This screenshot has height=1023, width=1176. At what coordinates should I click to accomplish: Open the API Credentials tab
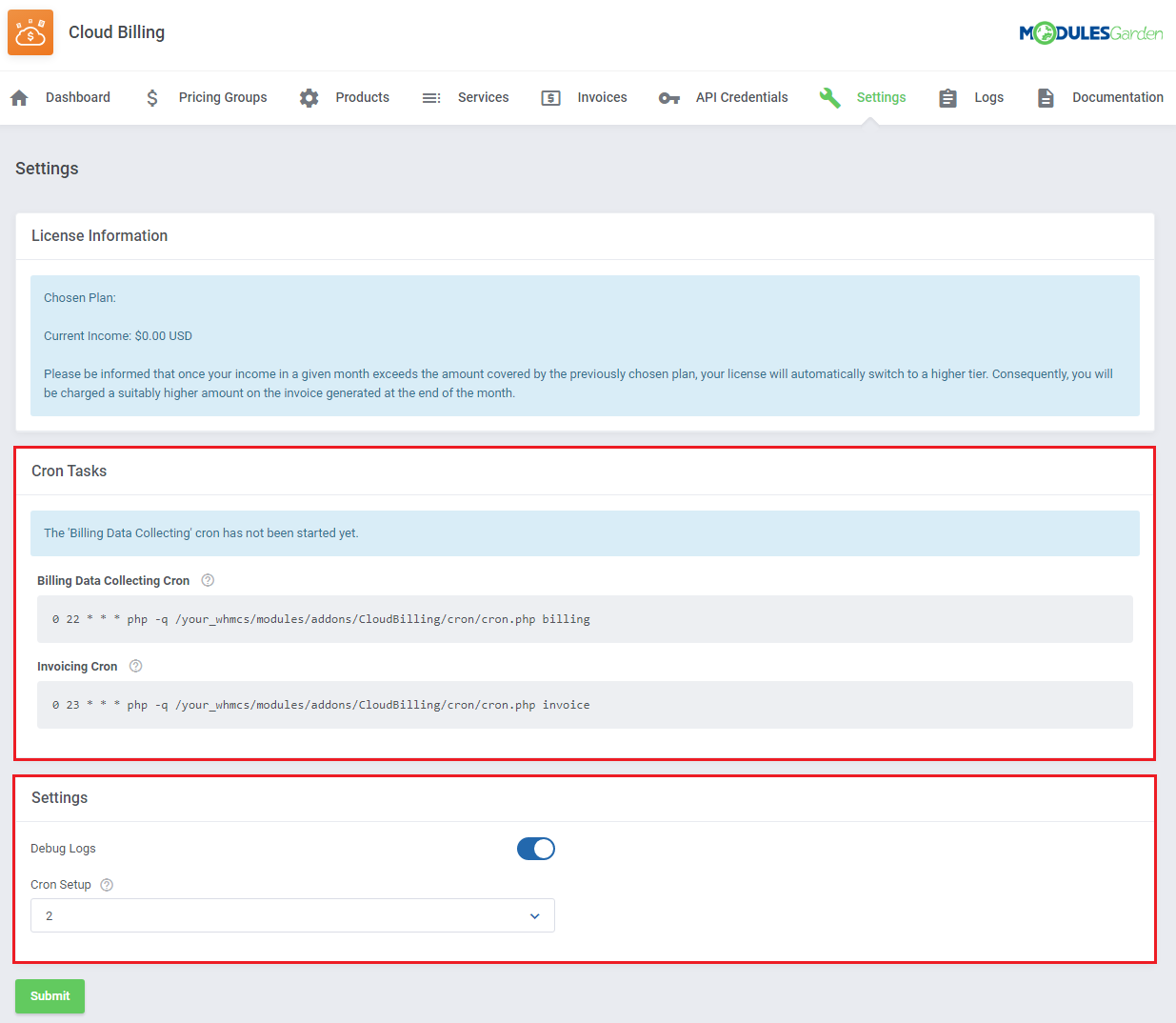coord(742,97)
